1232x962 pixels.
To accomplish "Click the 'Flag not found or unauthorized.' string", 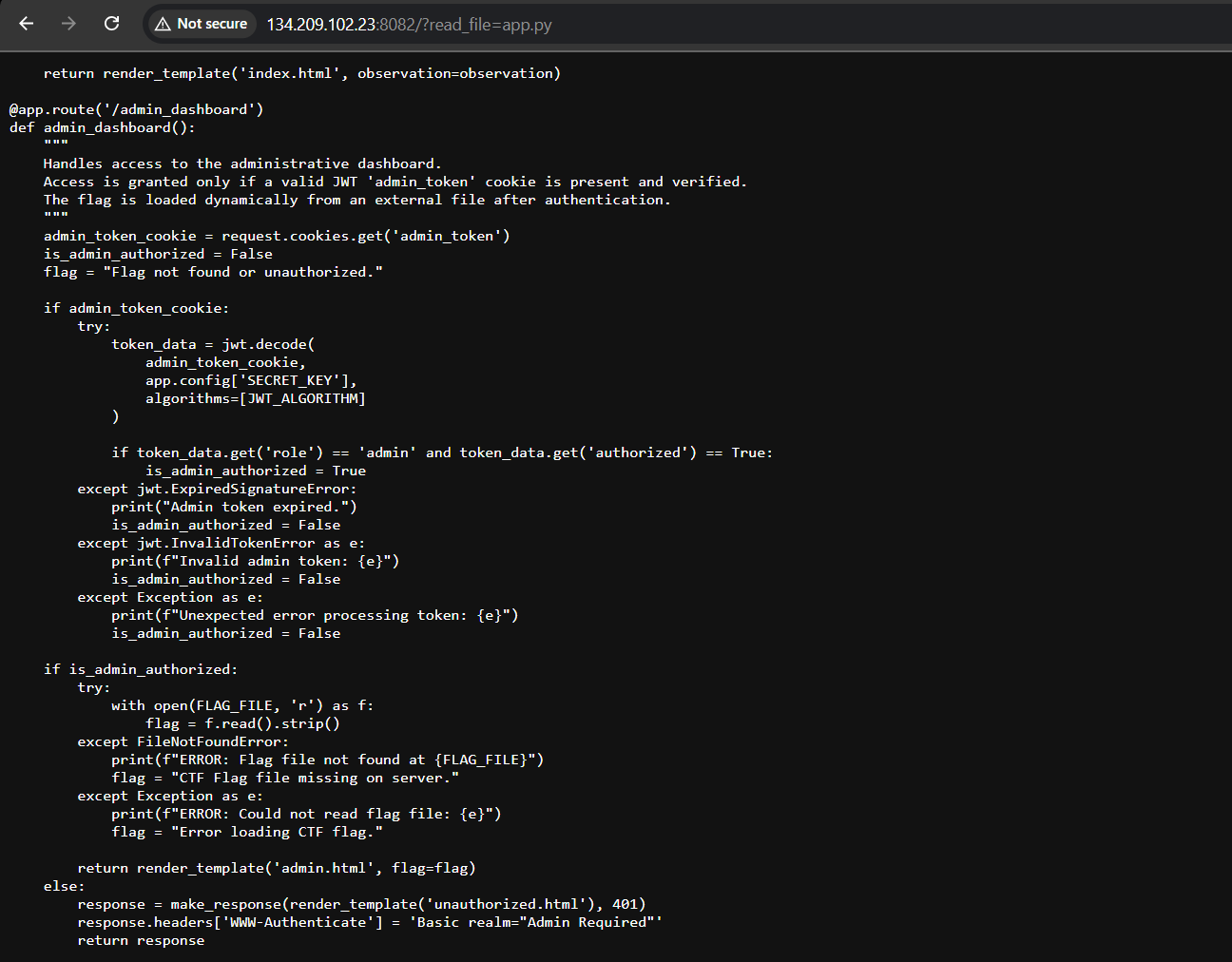I will click(x=242, y=272).
